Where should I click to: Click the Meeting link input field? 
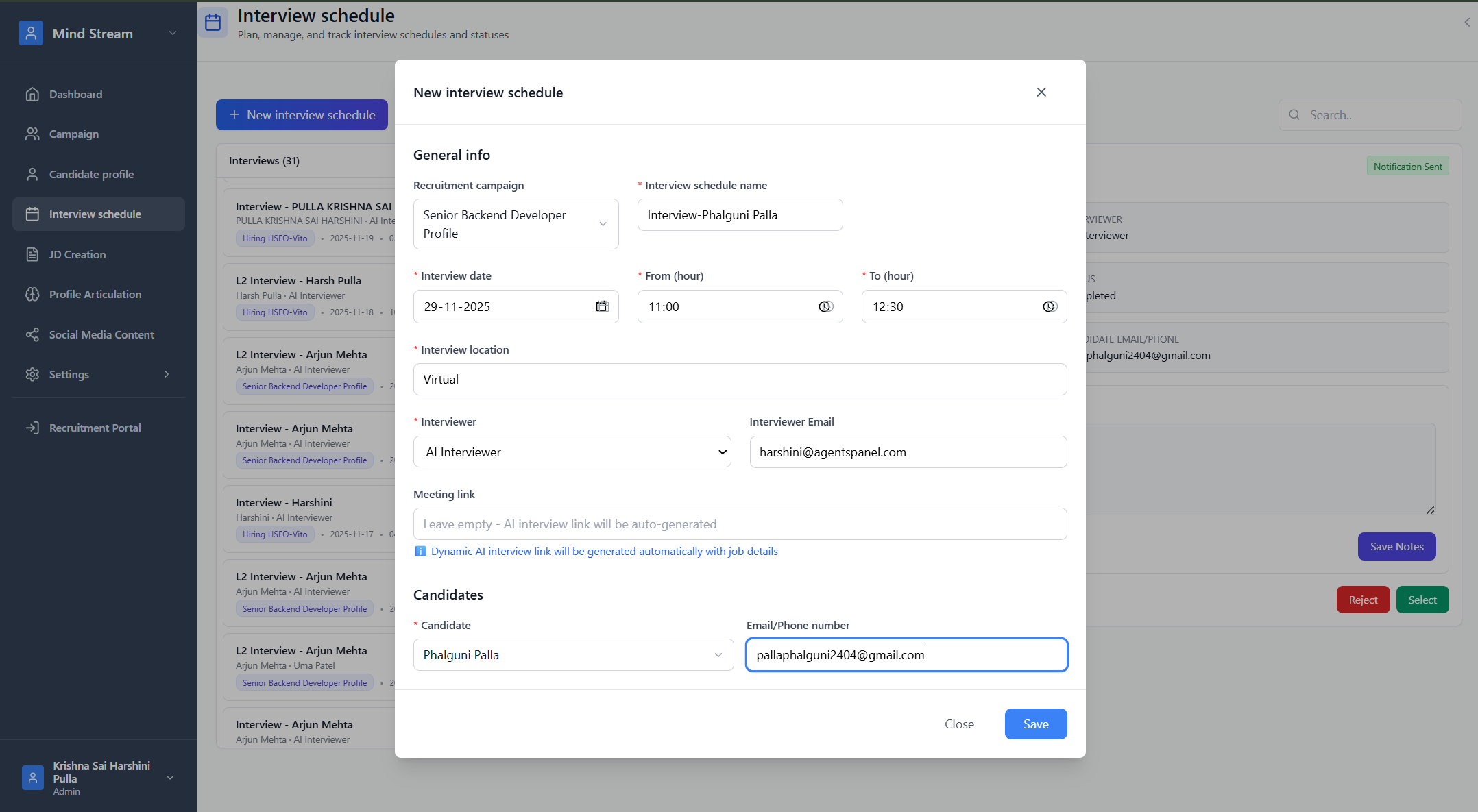[x=740, y=524]
